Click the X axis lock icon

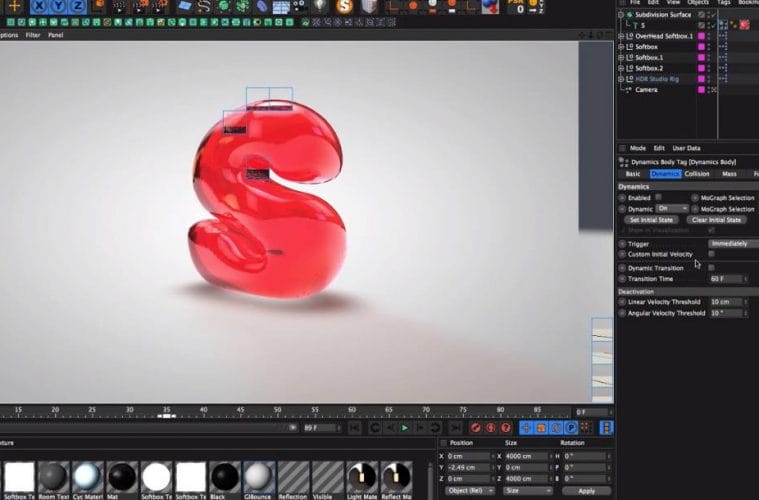click(x=40, y=6)
